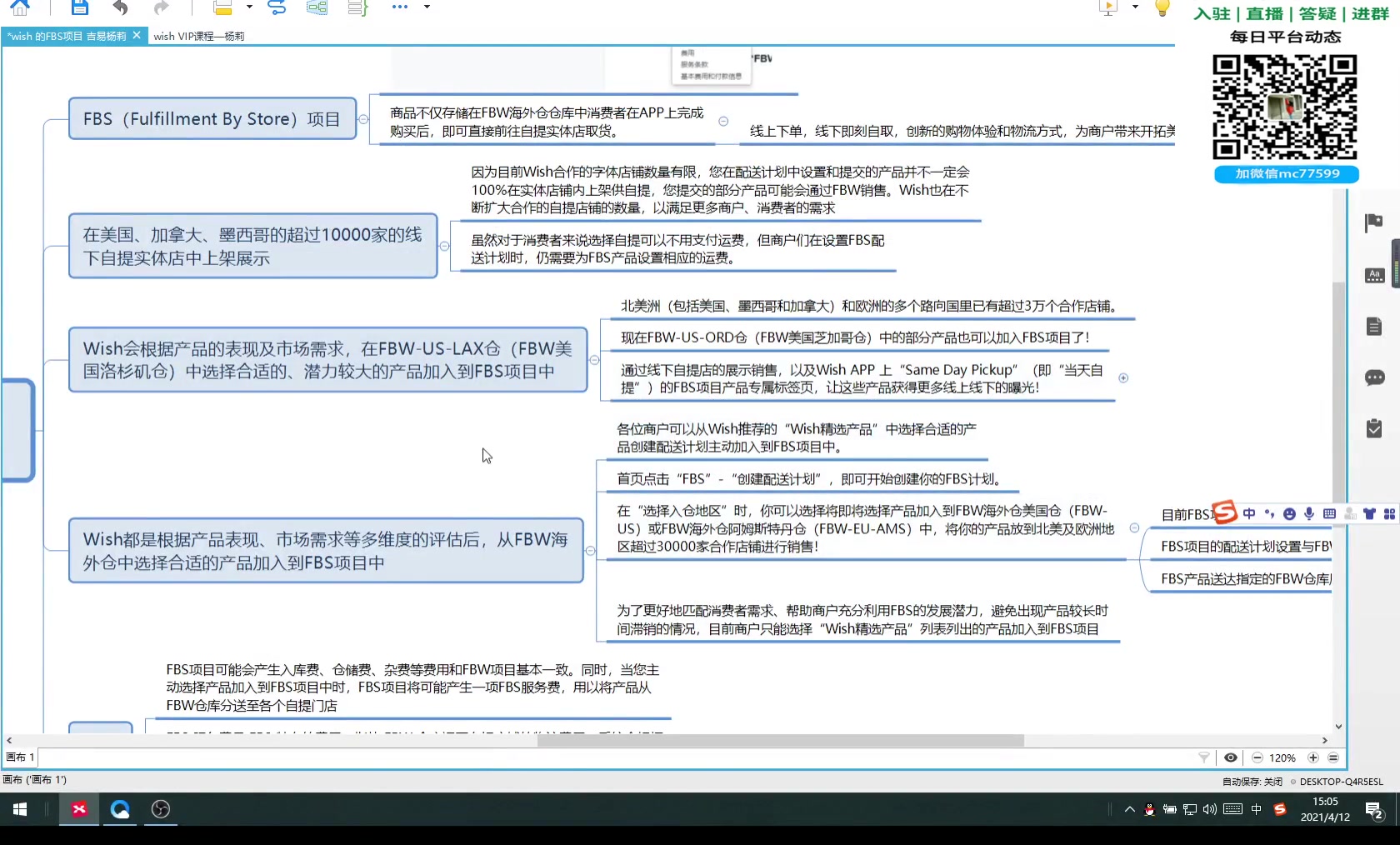Viewport: 1400px width, 845px height.
Task: Select the FBS (Fulfillment By Store) 项目 topic
Action: 212,118
